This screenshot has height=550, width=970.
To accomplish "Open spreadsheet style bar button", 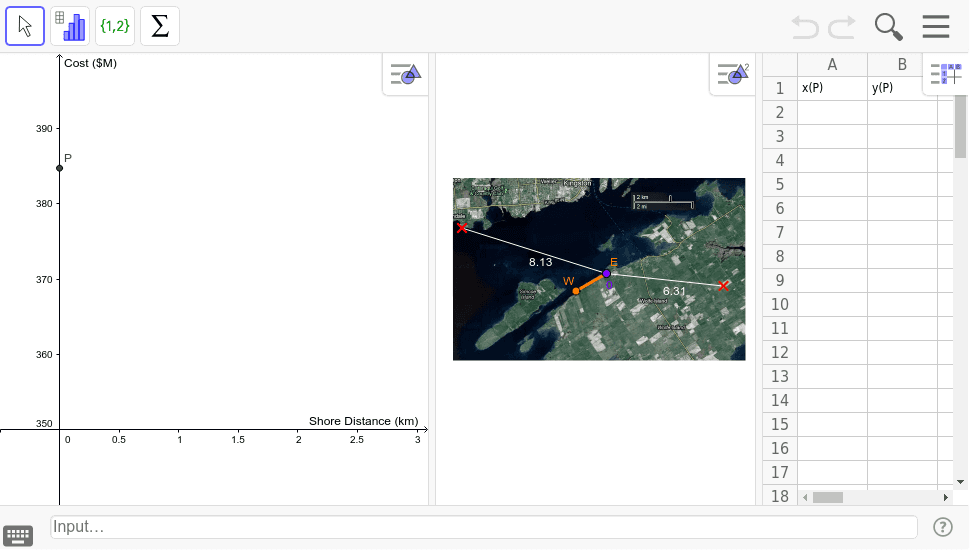I will (946, 74).
